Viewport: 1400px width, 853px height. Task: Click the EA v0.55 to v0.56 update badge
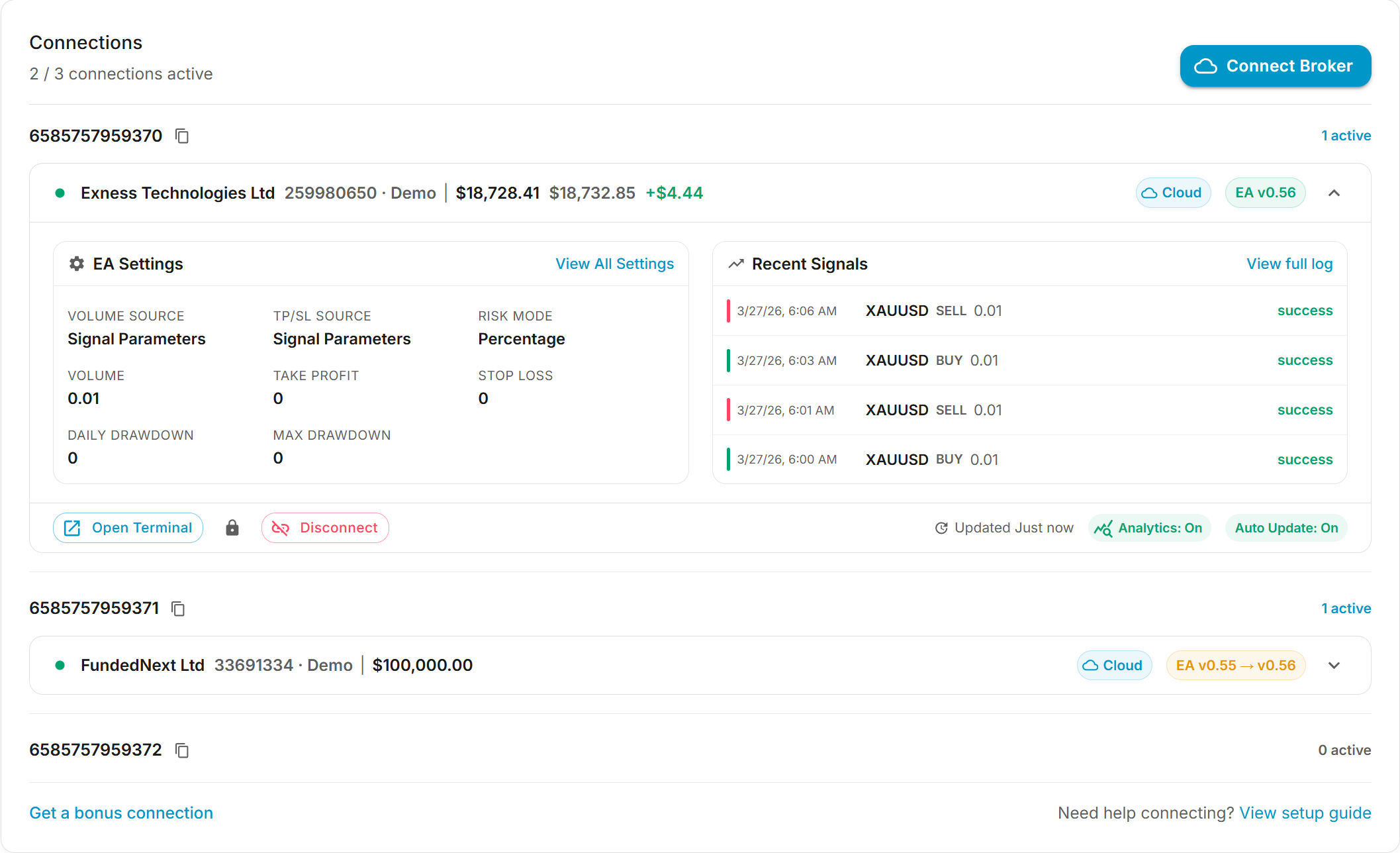[1236, 665]
